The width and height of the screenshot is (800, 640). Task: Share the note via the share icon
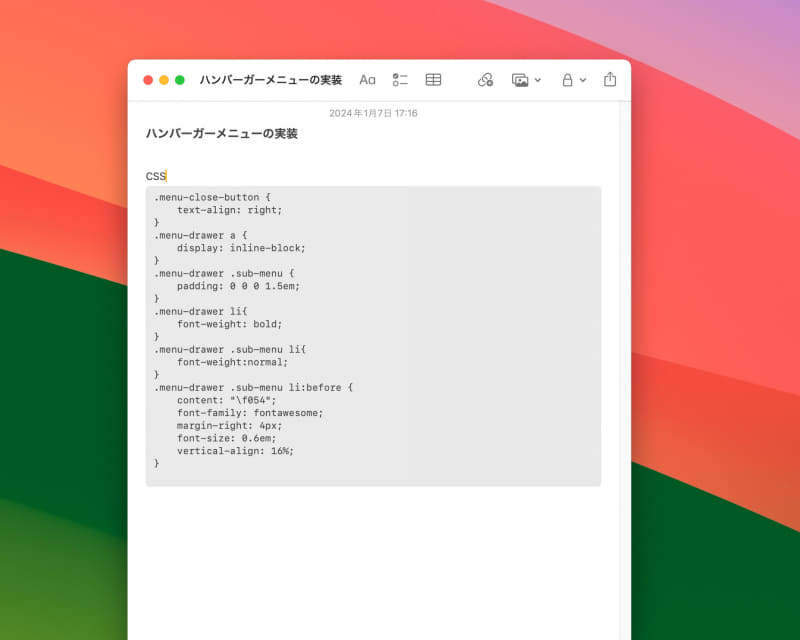pyautogui.click(x=609, y=79)
